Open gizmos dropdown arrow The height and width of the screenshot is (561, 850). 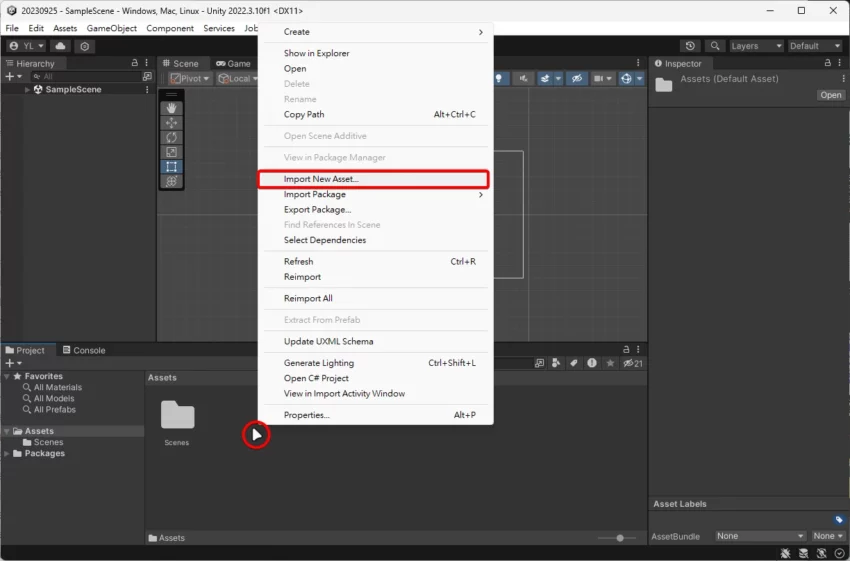[x=640, y=79]
